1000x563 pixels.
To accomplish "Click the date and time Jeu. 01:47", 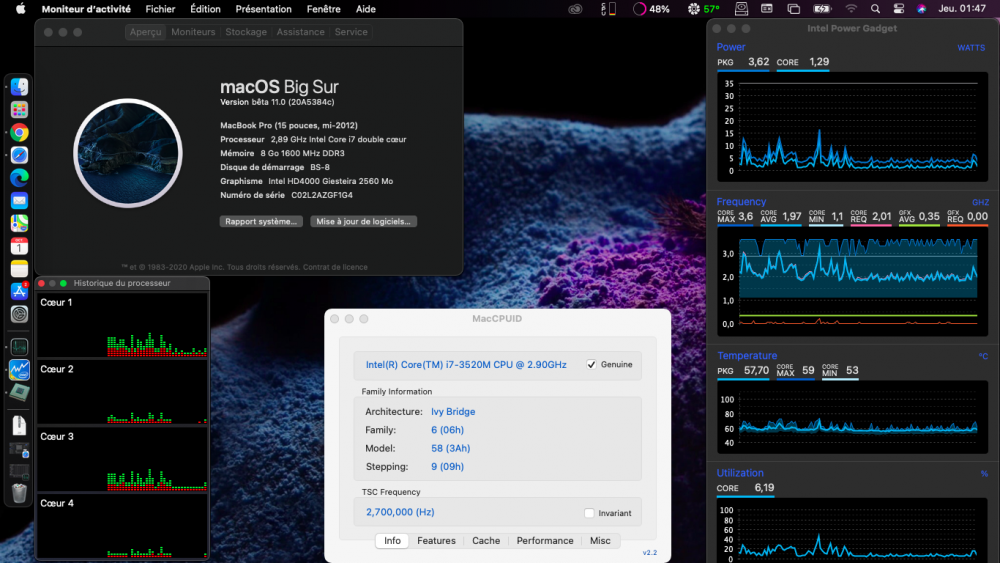I will coord(962,9).
